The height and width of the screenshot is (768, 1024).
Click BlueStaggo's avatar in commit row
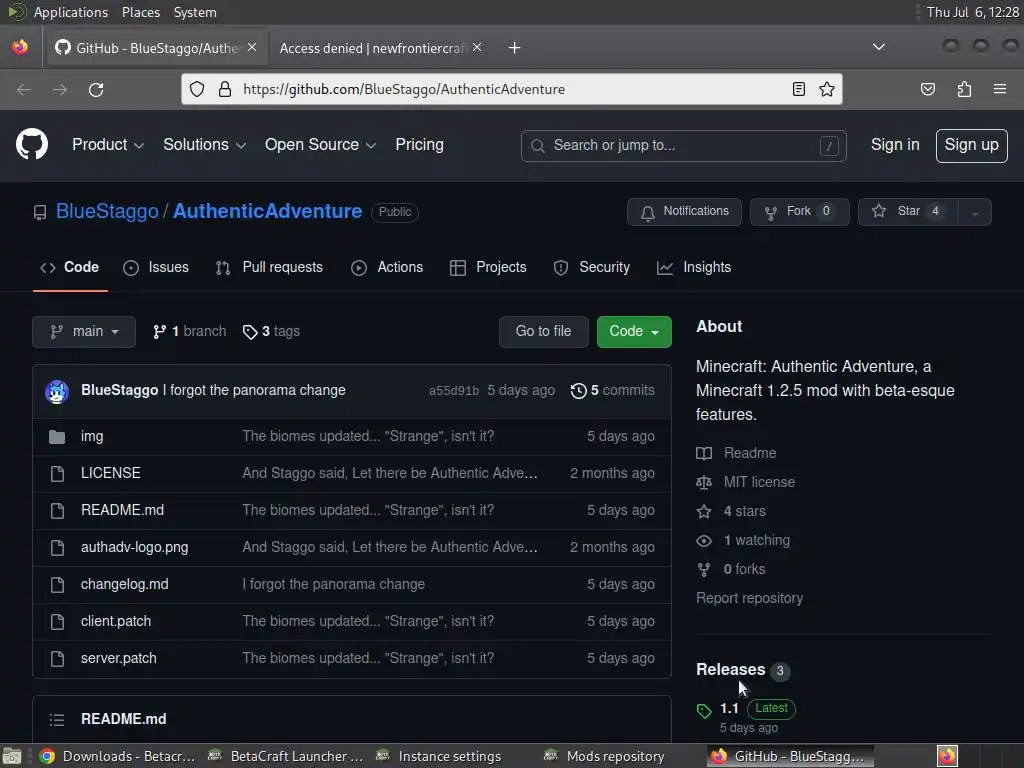point(57,391)
